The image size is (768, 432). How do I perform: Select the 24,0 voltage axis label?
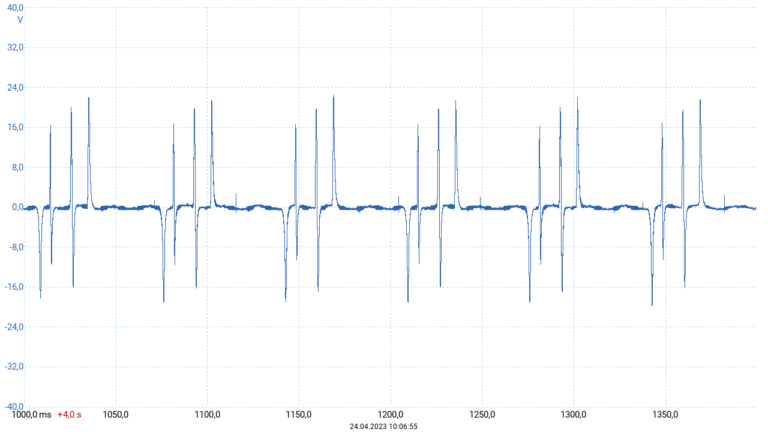click(x=14, y=88)
